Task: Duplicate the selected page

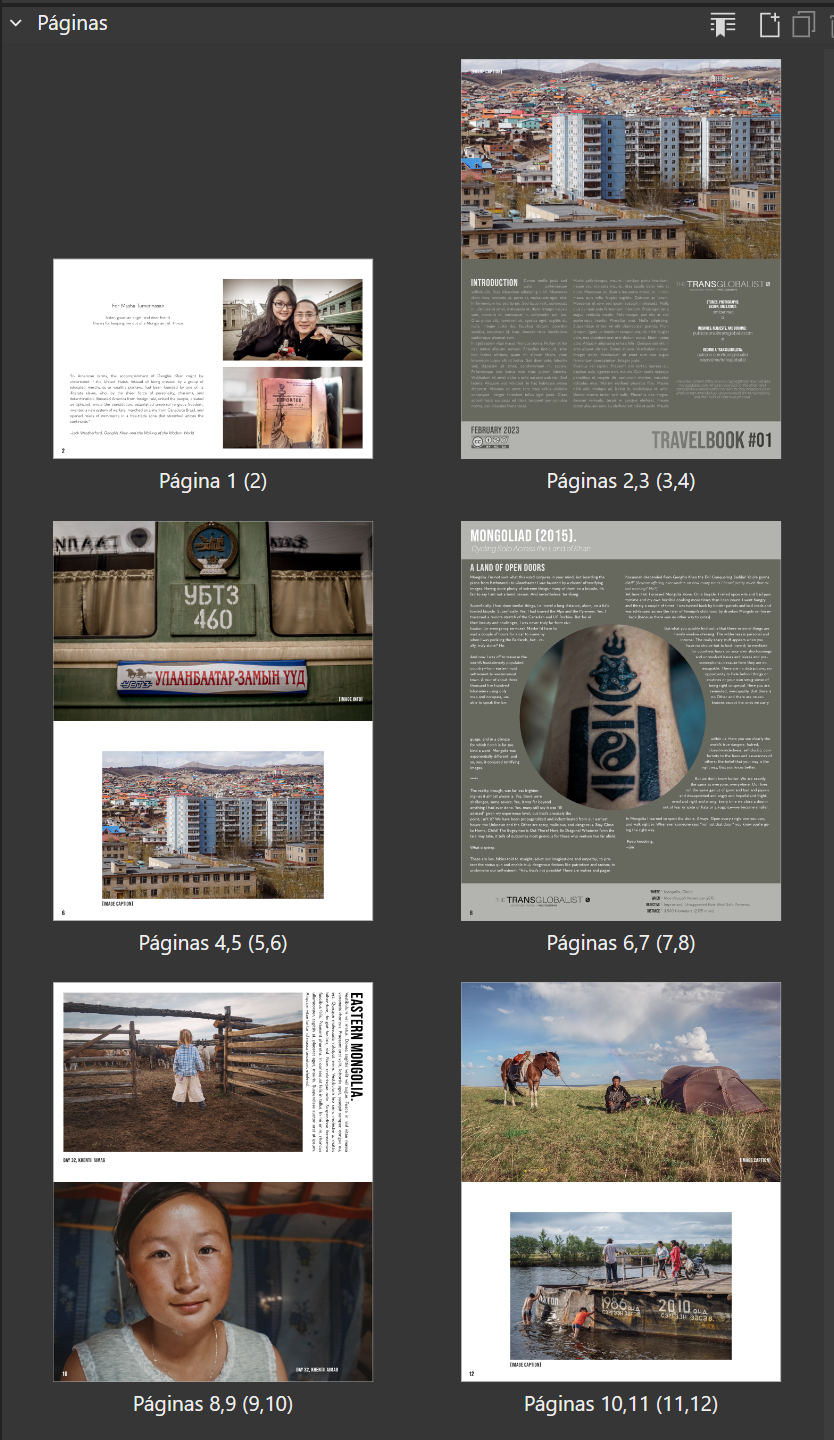Action: [802, 22]
